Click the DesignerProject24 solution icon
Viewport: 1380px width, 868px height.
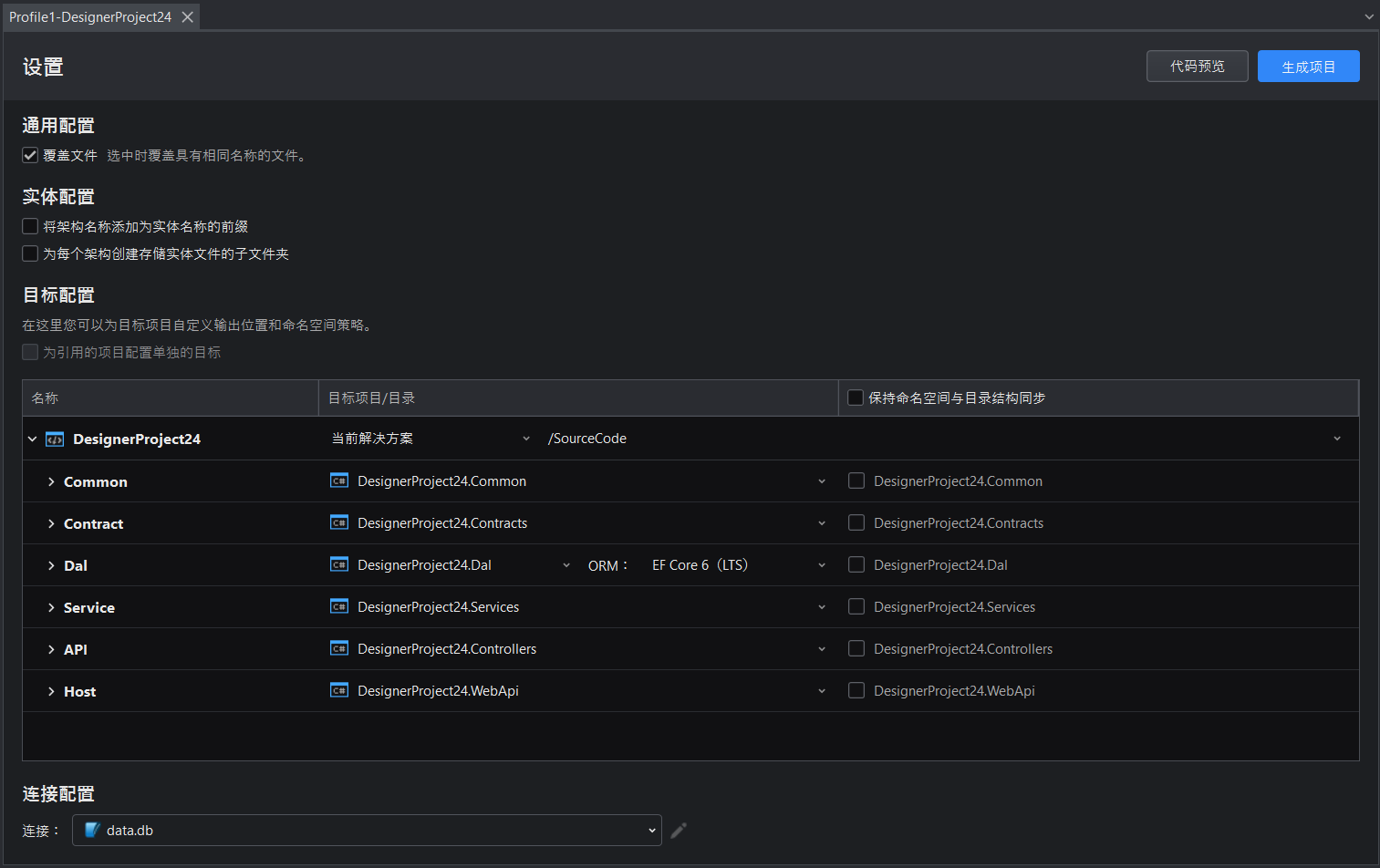[55, 439]
